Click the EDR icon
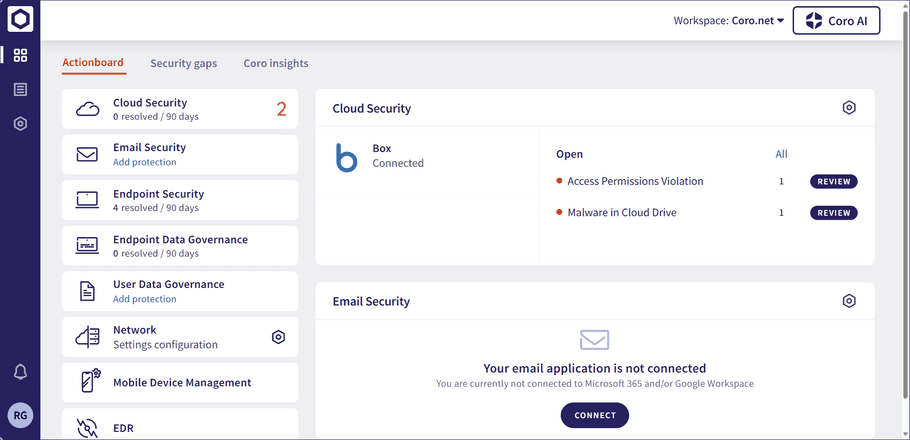Screen dimensions: 910x440 click(x=87, y=428)
